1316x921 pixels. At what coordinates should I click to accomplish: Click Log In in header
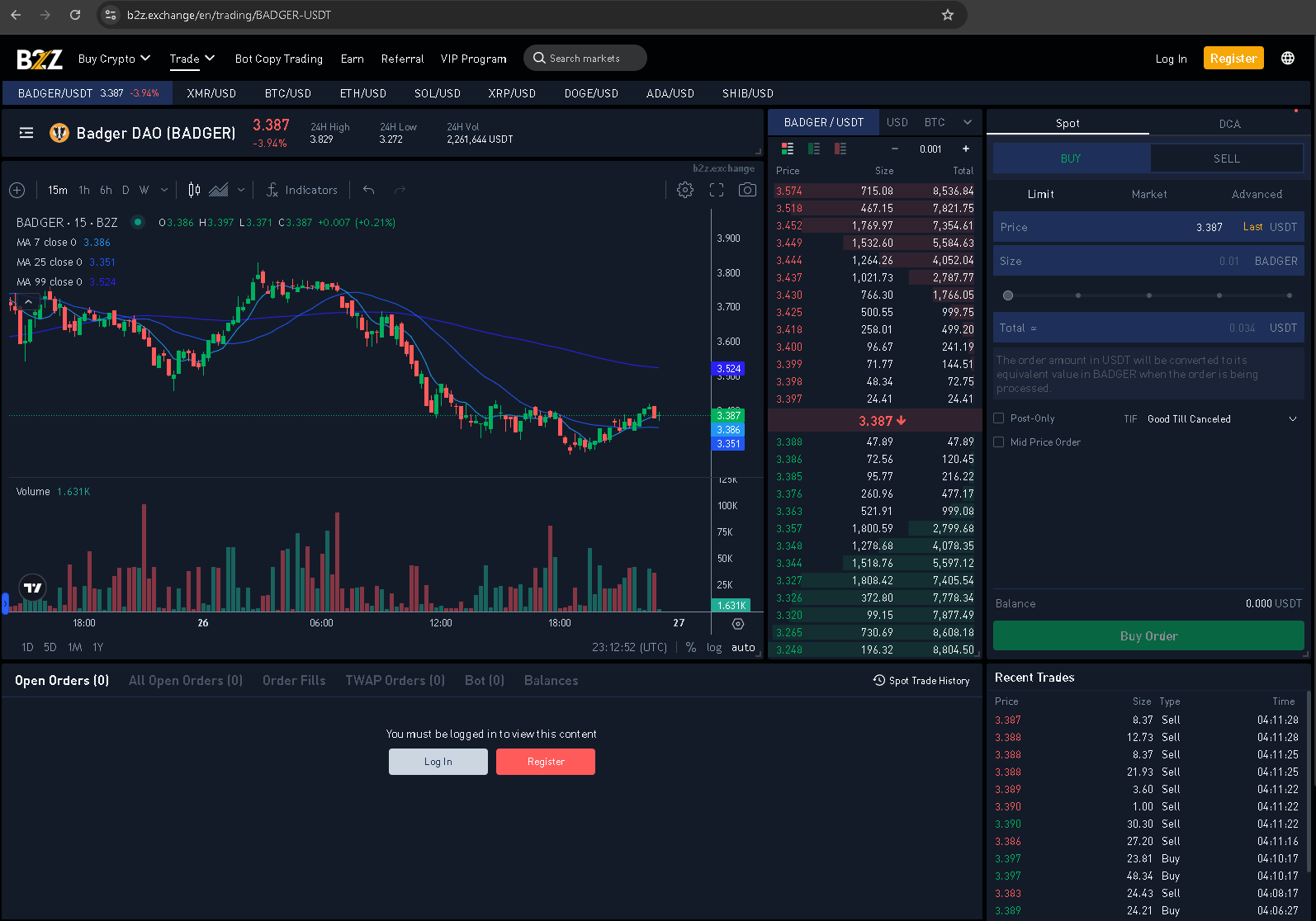(1171, 59)
